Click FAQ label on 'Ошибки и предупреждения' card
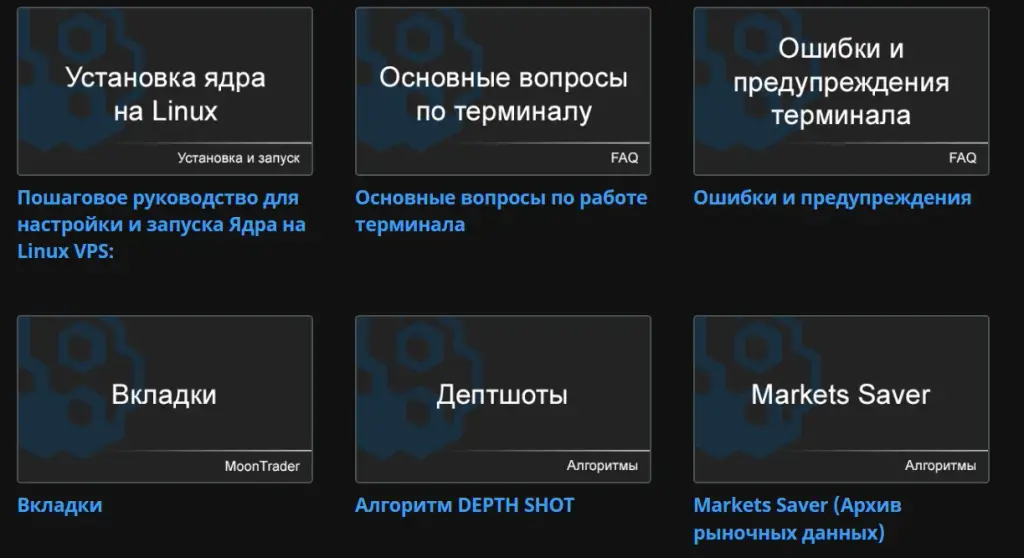The width and height of the screenshot is (1024, 558). click(x=963, y=158)
